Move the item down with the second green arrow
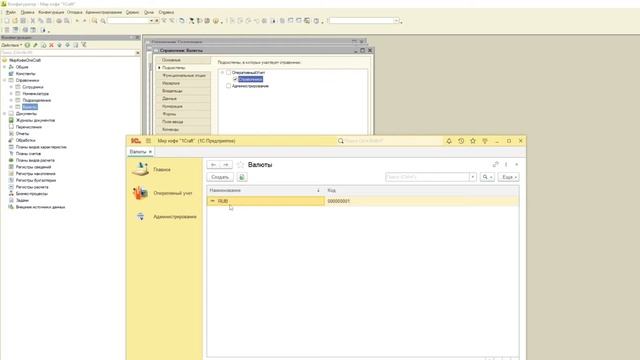 point(67,45)
